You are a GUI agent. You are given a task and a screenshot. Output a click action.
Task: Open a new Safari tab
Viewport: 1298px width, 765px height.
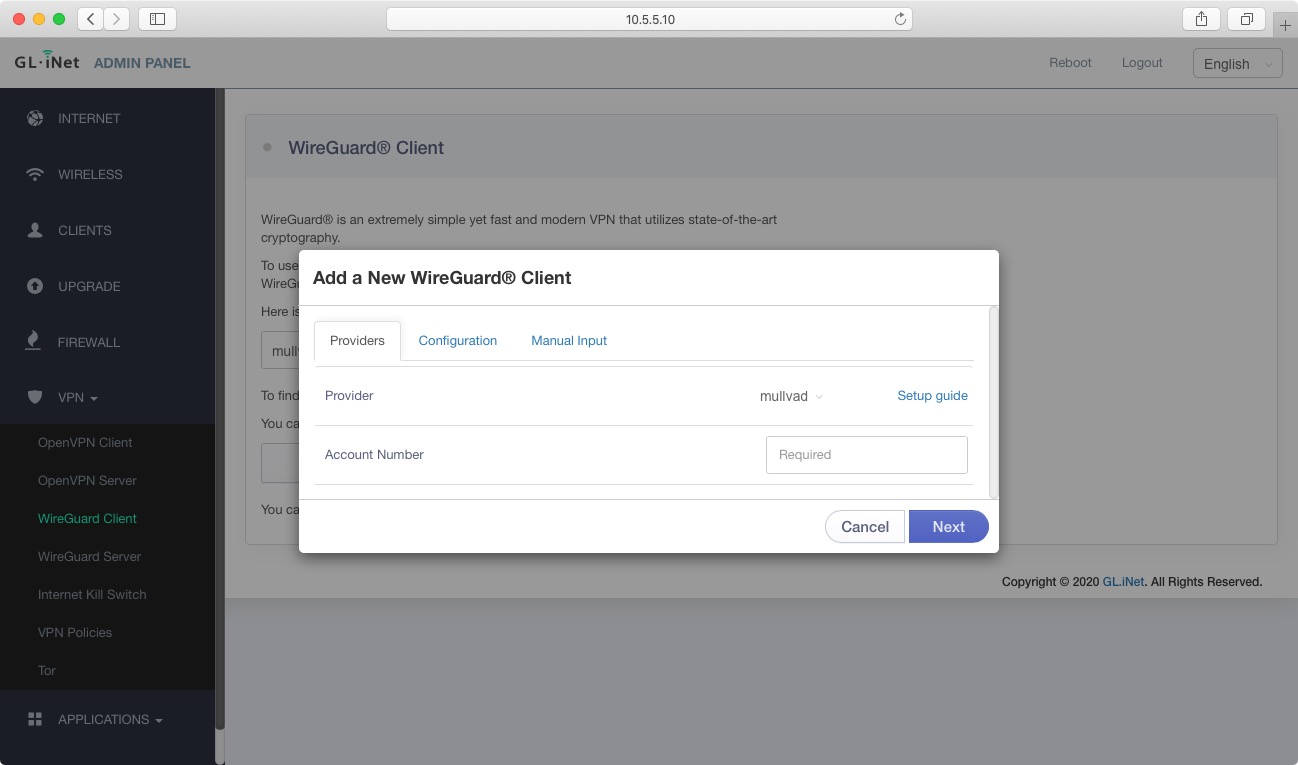coord(1285,26)
